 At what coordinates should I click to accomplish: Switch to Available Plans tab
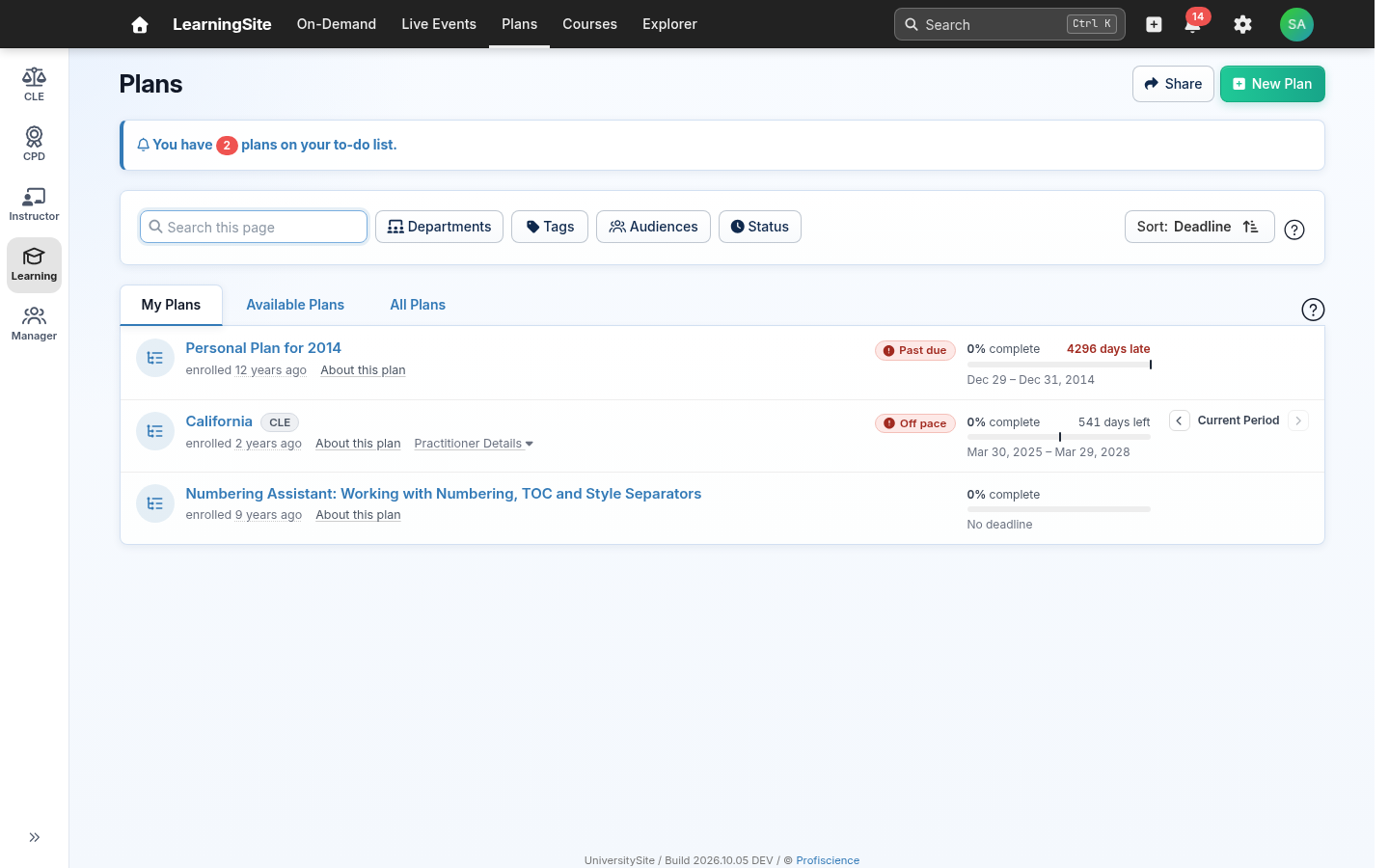[x=295, y=305]
